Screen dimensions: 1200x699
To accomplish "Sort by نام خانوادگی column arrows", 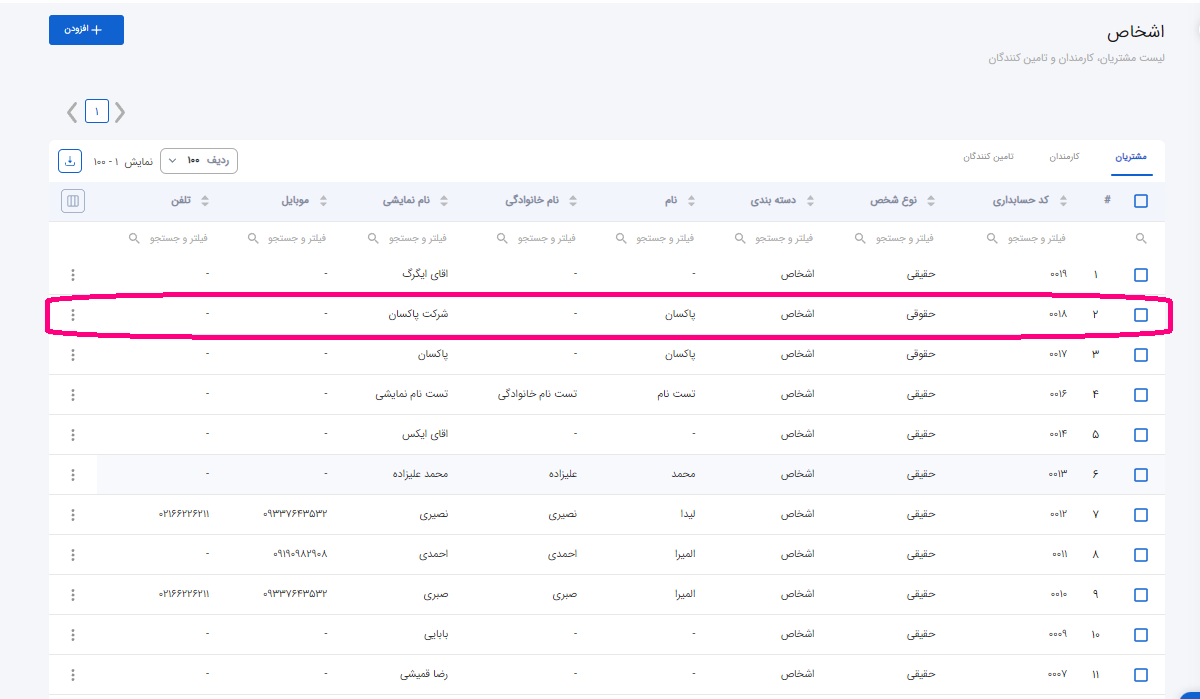I will tap(573, 201).
